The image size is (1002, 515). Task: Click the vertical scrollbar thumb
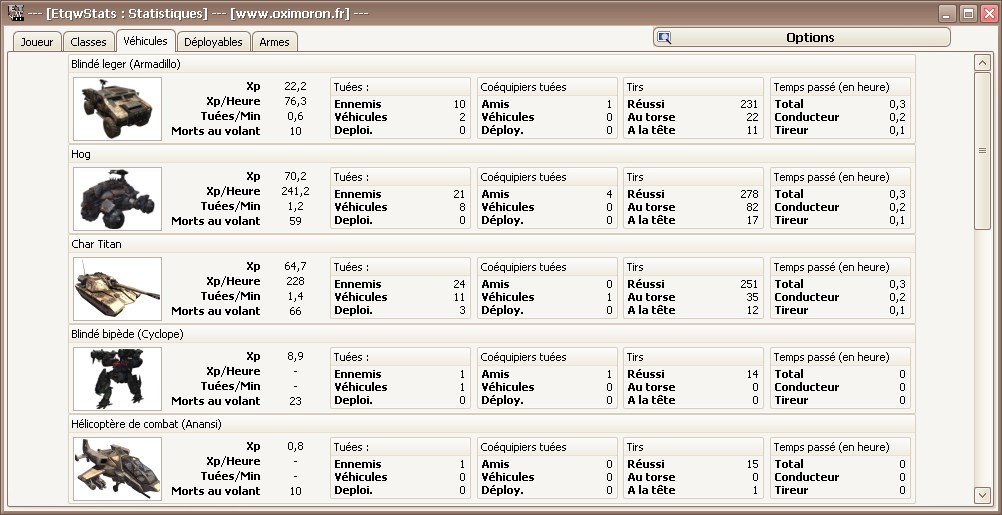point(982,151)
